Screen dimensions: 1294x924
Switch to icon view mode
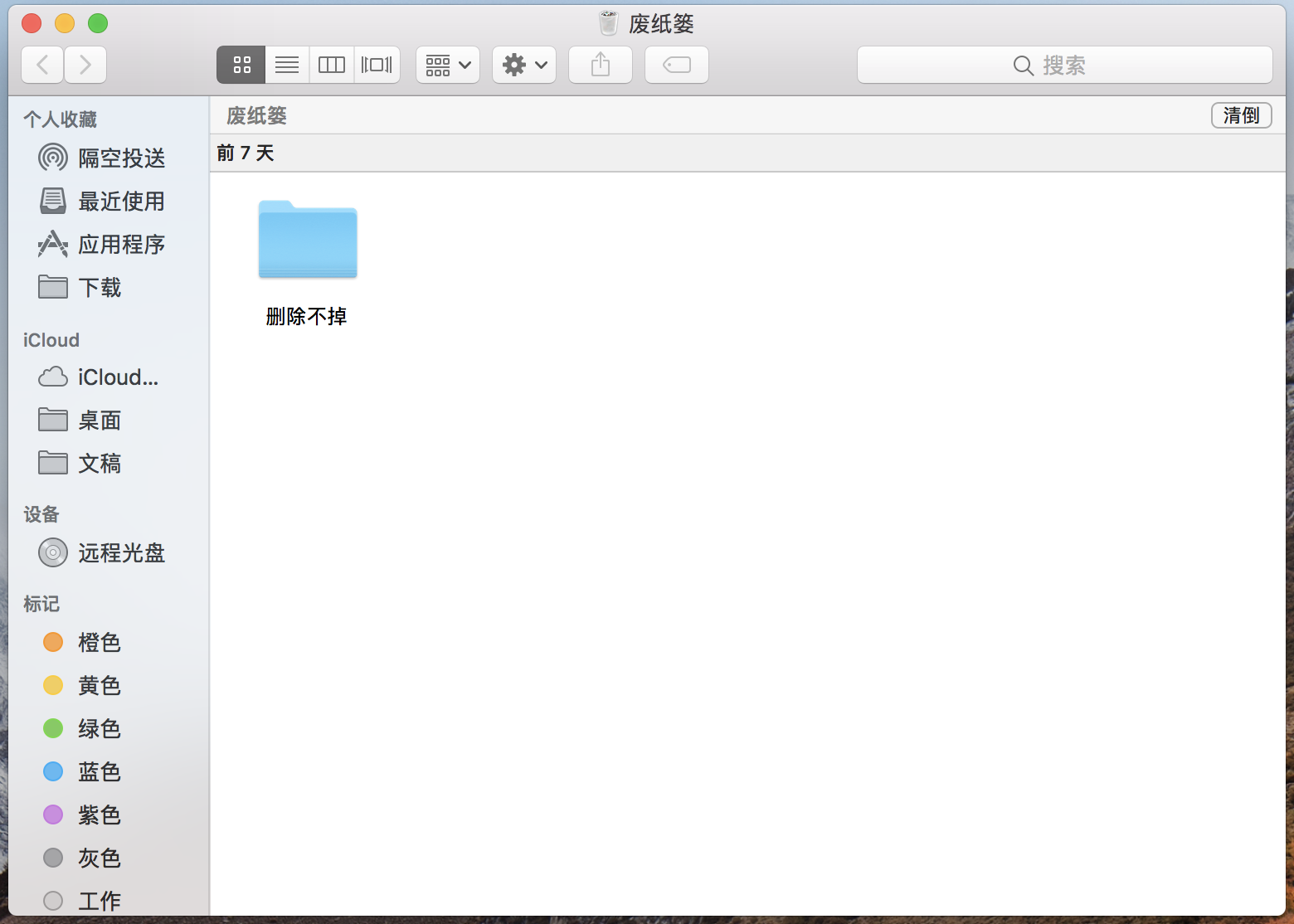[x=241, y=65]
